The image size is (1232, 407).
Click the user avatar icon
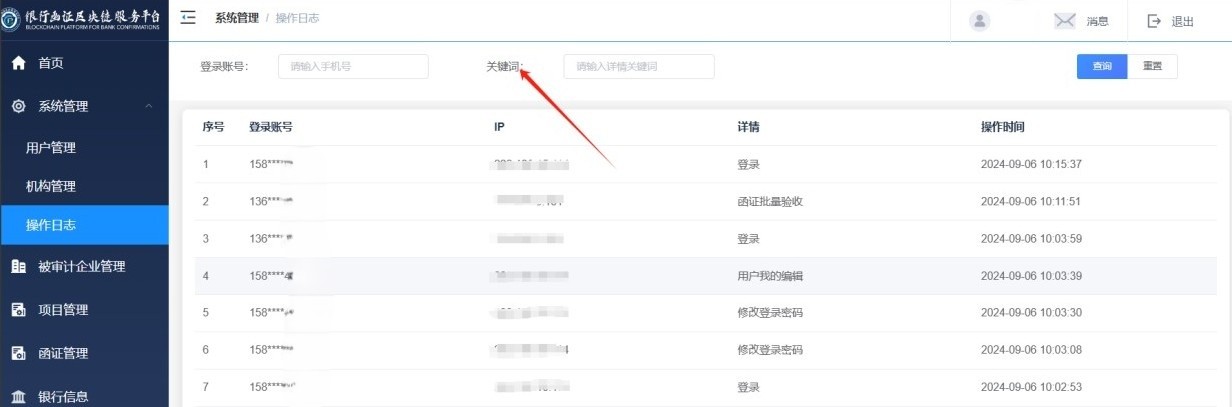pyautogui.click(x=980, y=21)
